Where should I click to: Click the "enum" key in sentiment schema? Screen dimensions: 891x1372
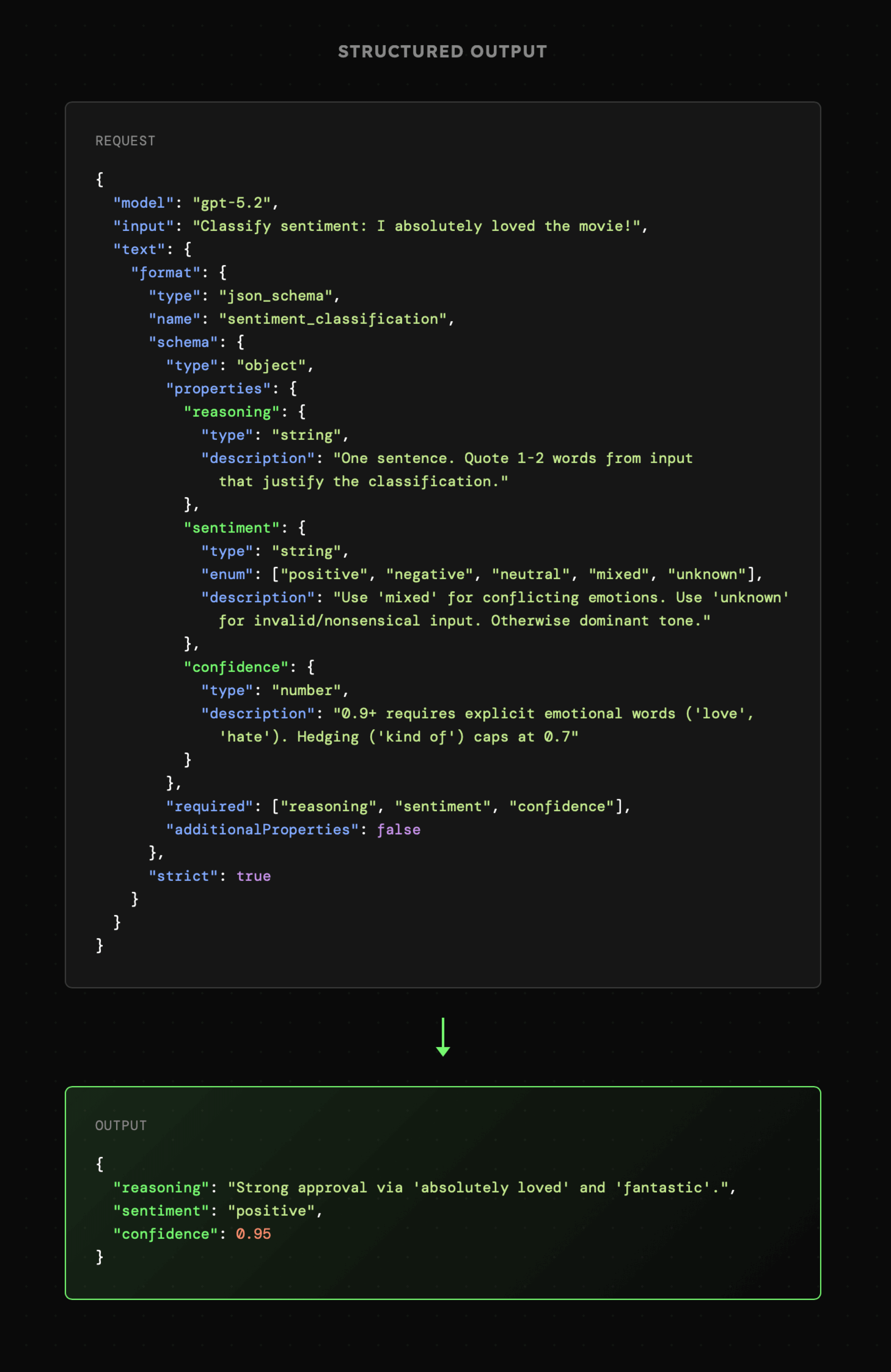coord(227,574)
